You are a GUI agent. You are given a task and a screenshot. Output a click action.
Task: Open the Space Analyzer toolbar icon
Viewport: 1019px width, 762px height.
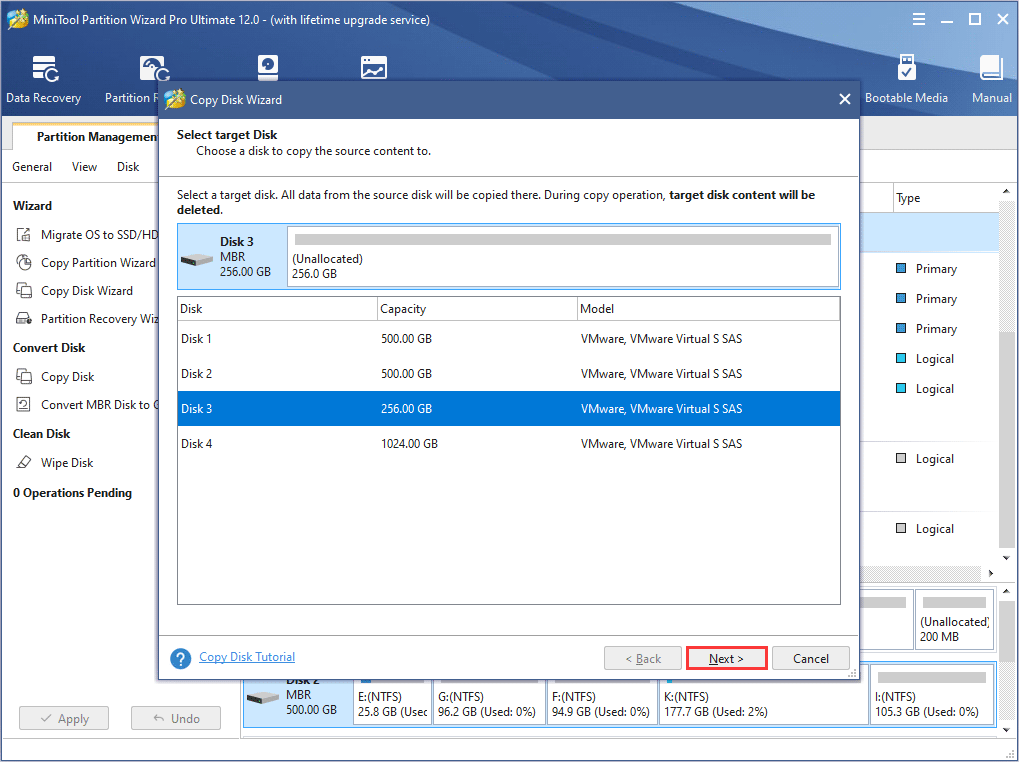coord(374,68)
